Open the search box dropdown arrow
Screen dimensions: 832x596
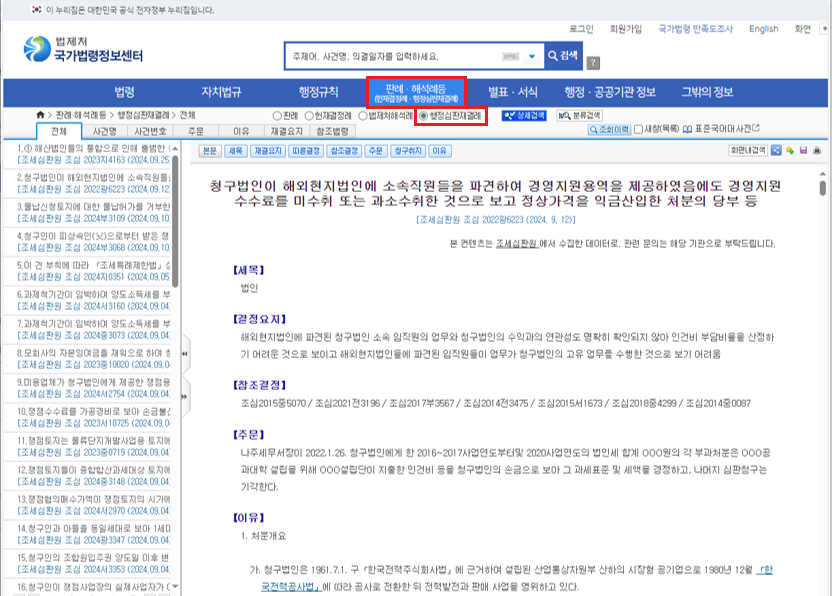(531, 56)
